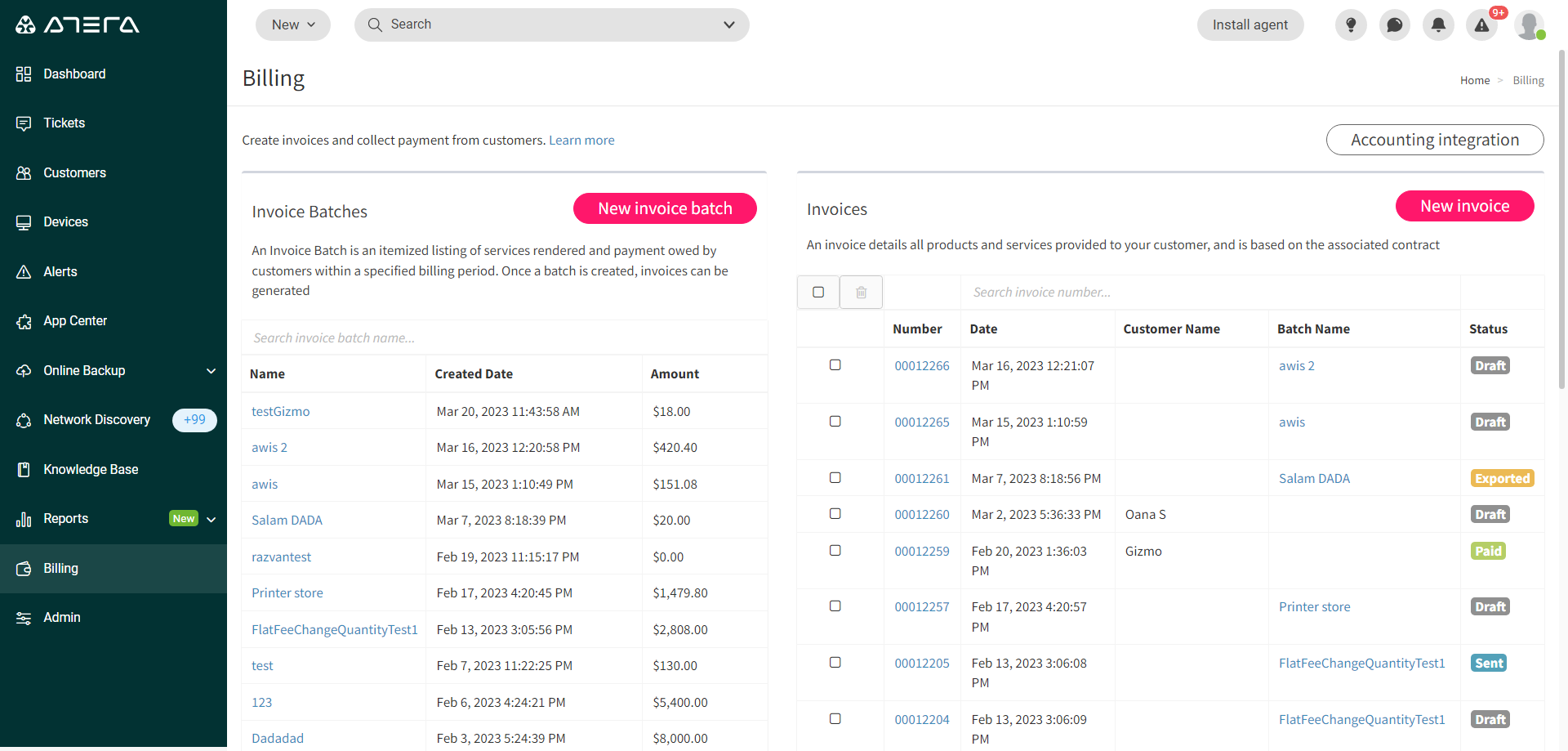Go to Admin in the sidebar
This screenshot has width=1568, height=751.
pyautogui.click(x=62, y=618)
